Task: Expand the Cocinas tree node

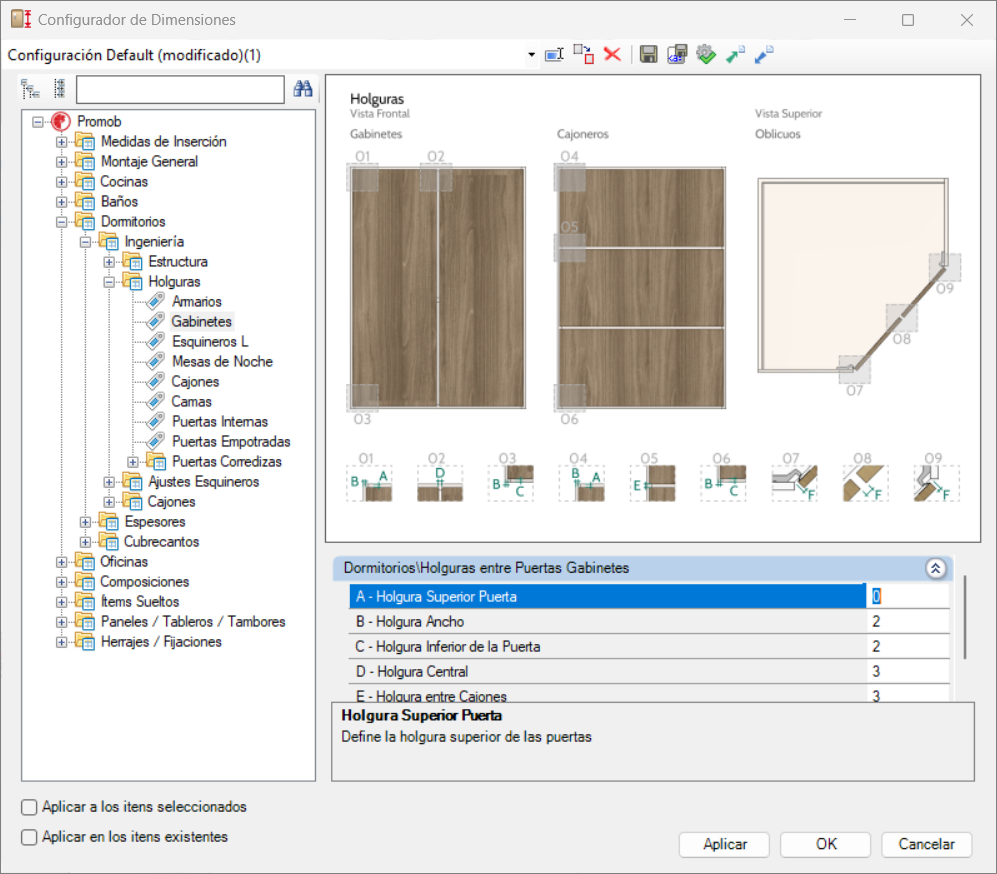Action: (x=62, y=182)
